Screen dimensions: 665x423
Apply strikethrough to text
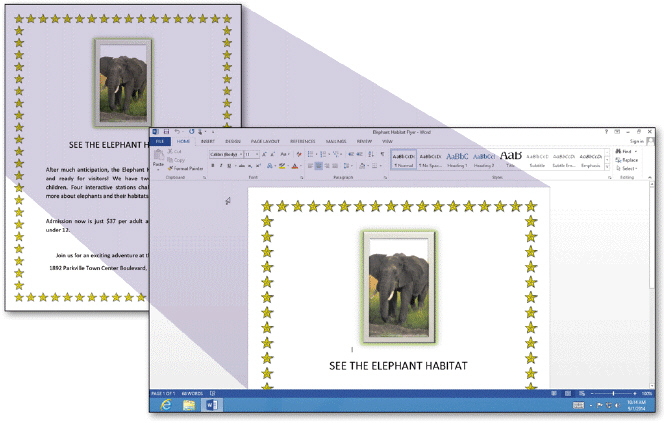pos(242,166)
